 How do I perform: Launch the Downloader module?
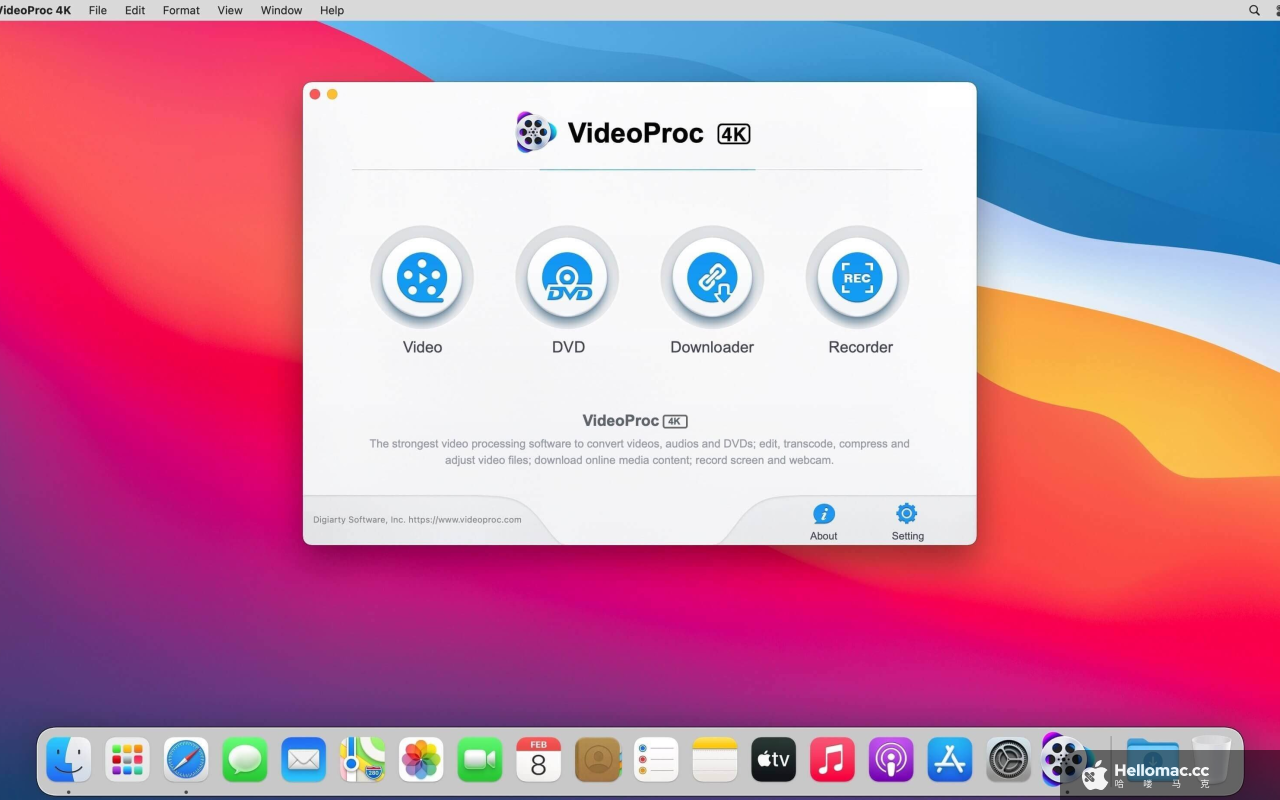point(712,277)
